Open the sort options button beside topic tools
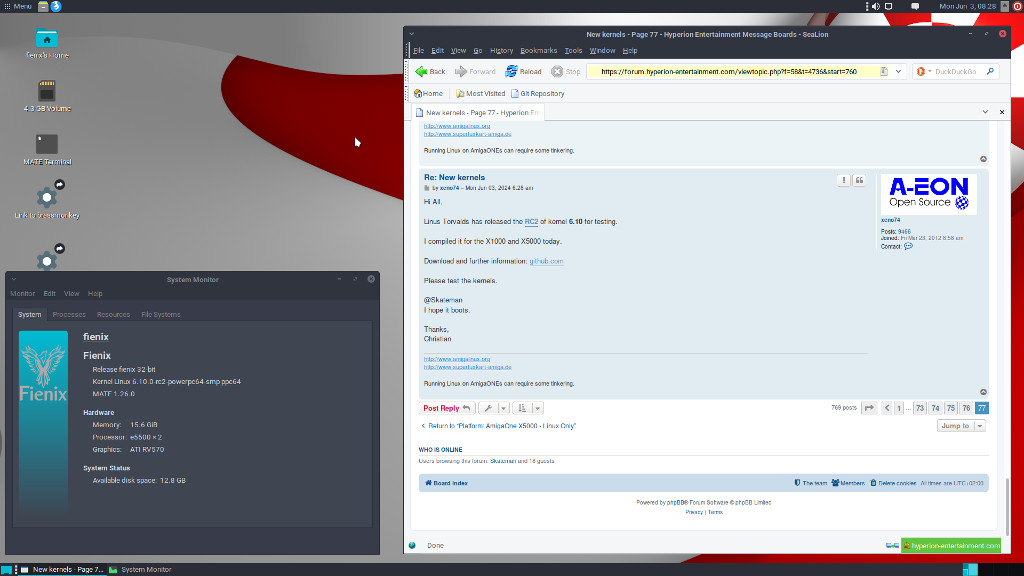 (x=522, y=408)
